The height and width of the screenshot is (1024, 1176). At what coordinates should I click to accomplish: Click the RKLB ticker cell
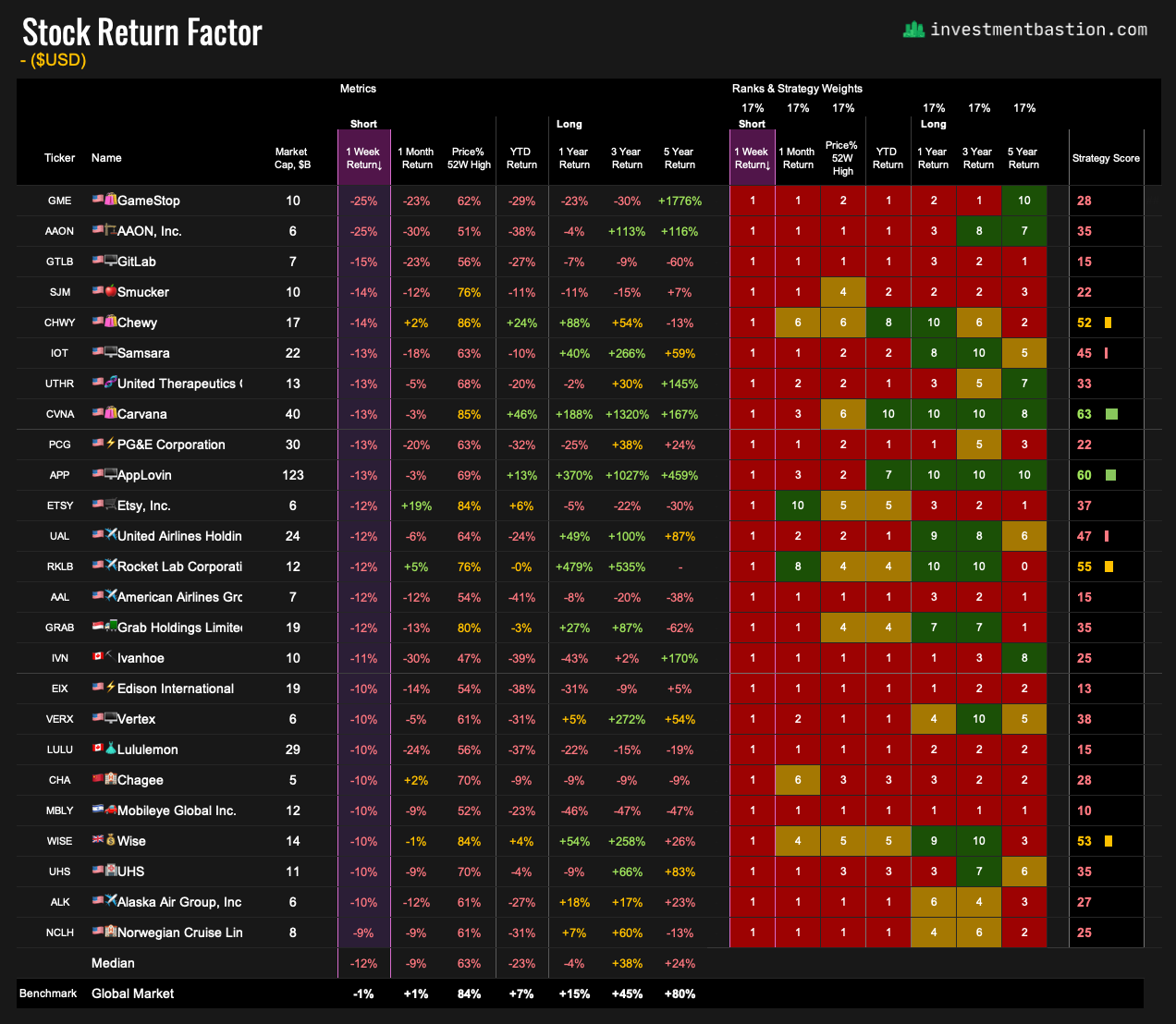60,567
